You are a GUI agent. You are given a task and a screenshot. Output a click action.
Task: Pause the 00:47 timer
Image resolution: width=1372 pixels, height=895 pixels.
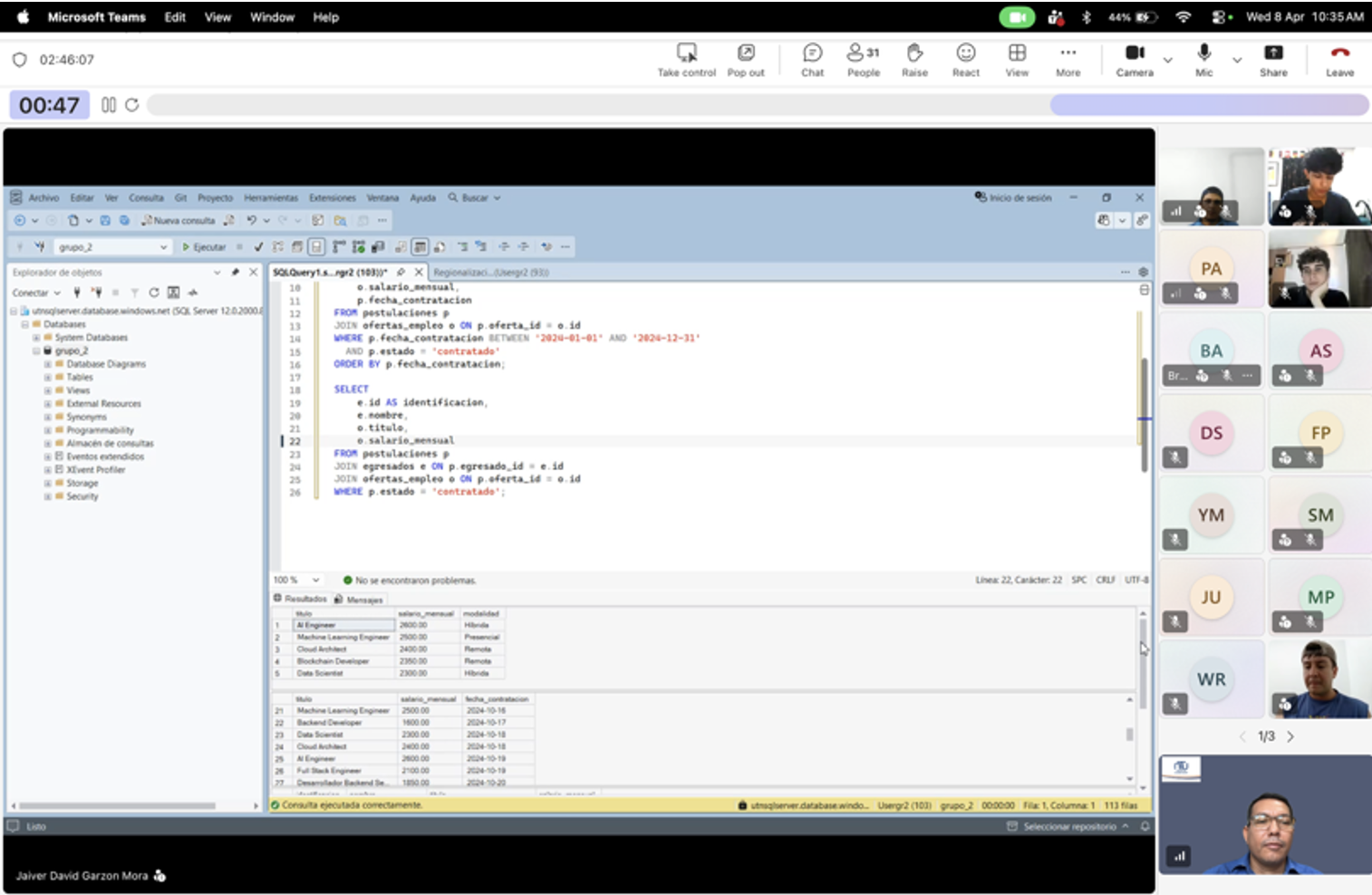[x=109, y=105]
